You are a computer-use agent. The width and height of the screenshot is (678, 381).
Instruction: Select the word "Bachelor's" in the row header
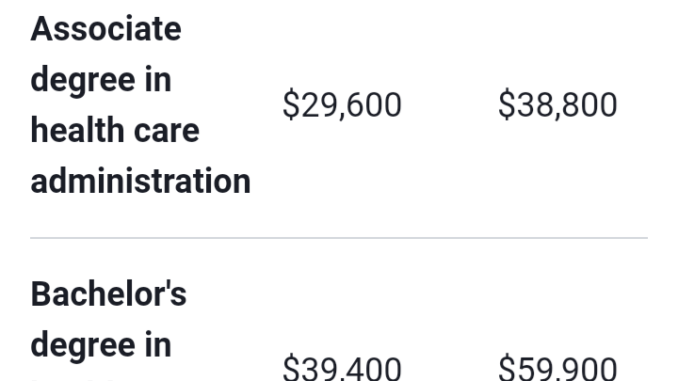coord(109,294)
